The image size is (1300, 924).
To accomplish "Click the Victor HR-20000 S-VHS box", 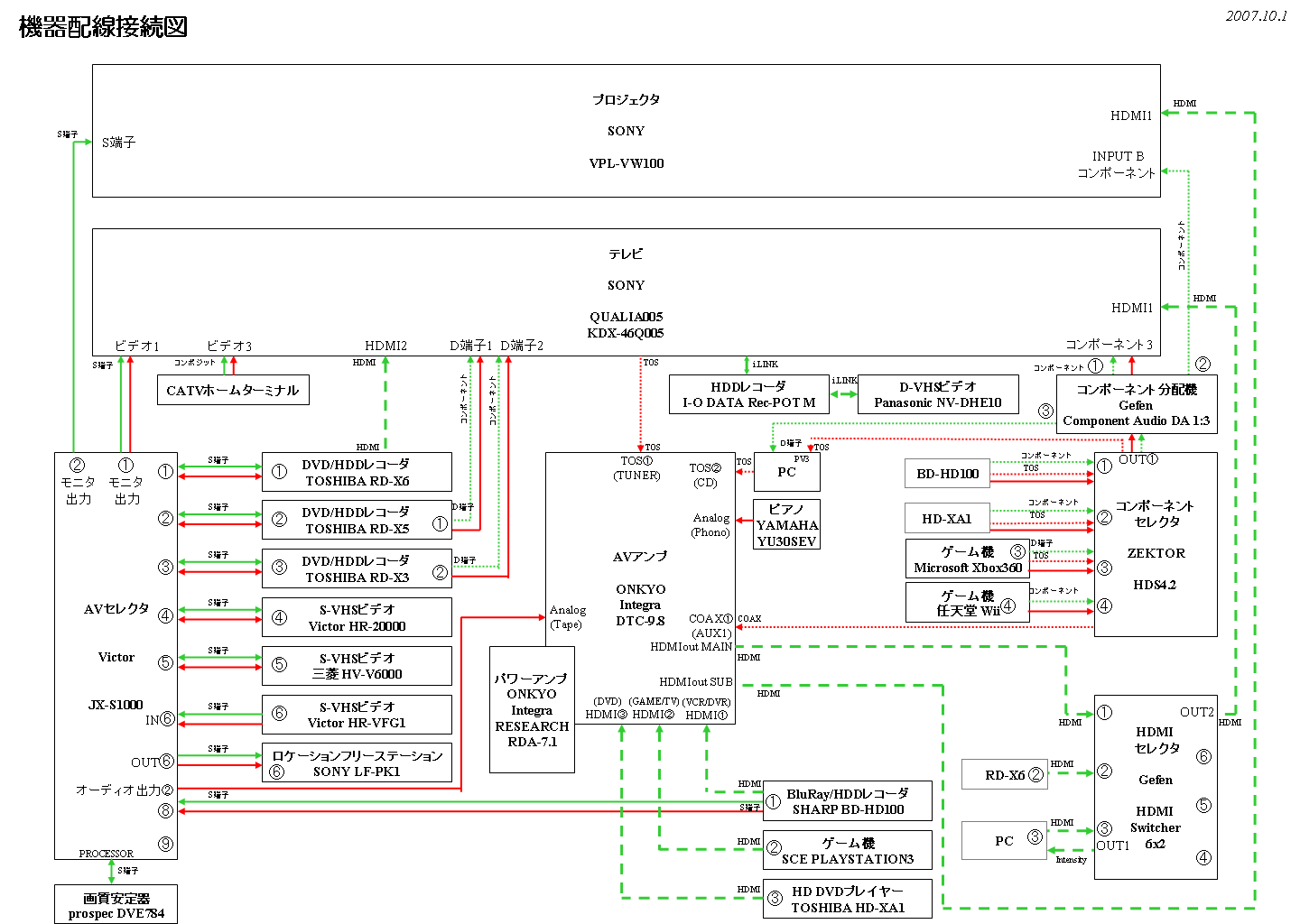I will point(357,617).
